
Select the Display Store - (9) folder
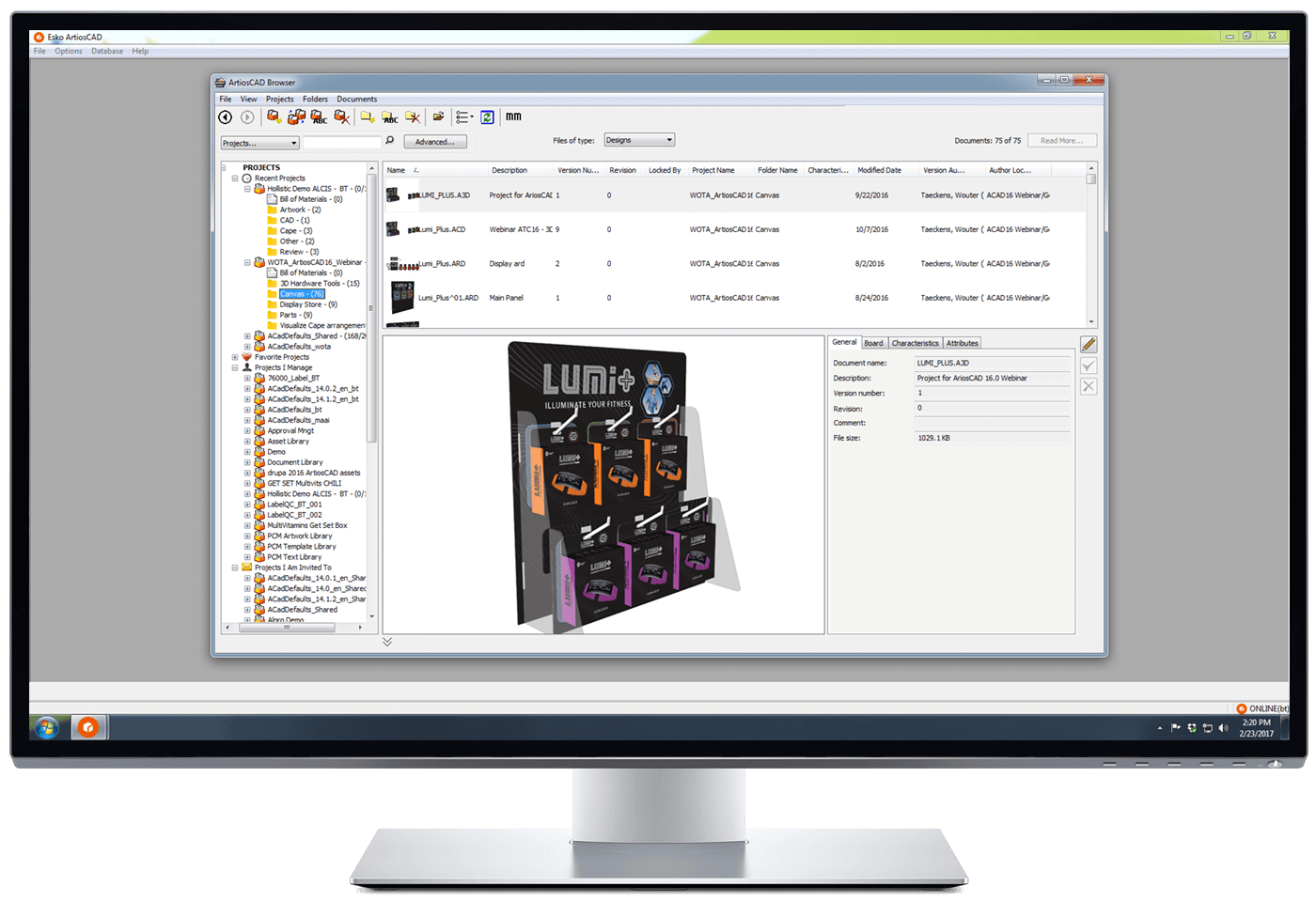click(308, 304)
